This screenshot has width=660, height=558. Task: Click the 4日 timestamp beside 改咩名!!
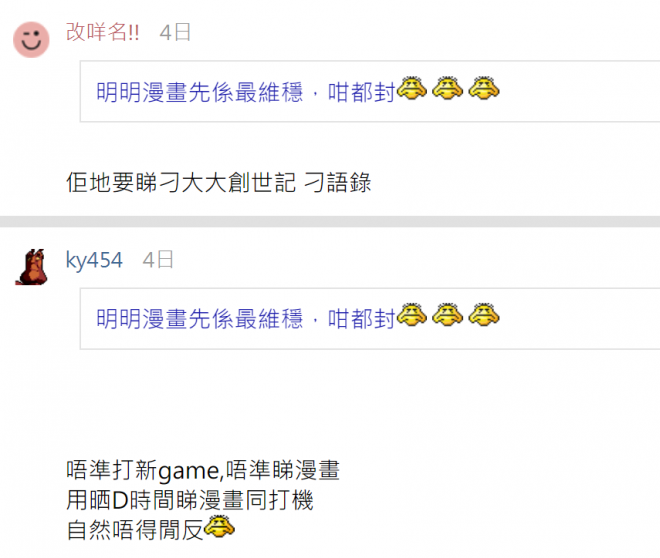tap(175, 32)
